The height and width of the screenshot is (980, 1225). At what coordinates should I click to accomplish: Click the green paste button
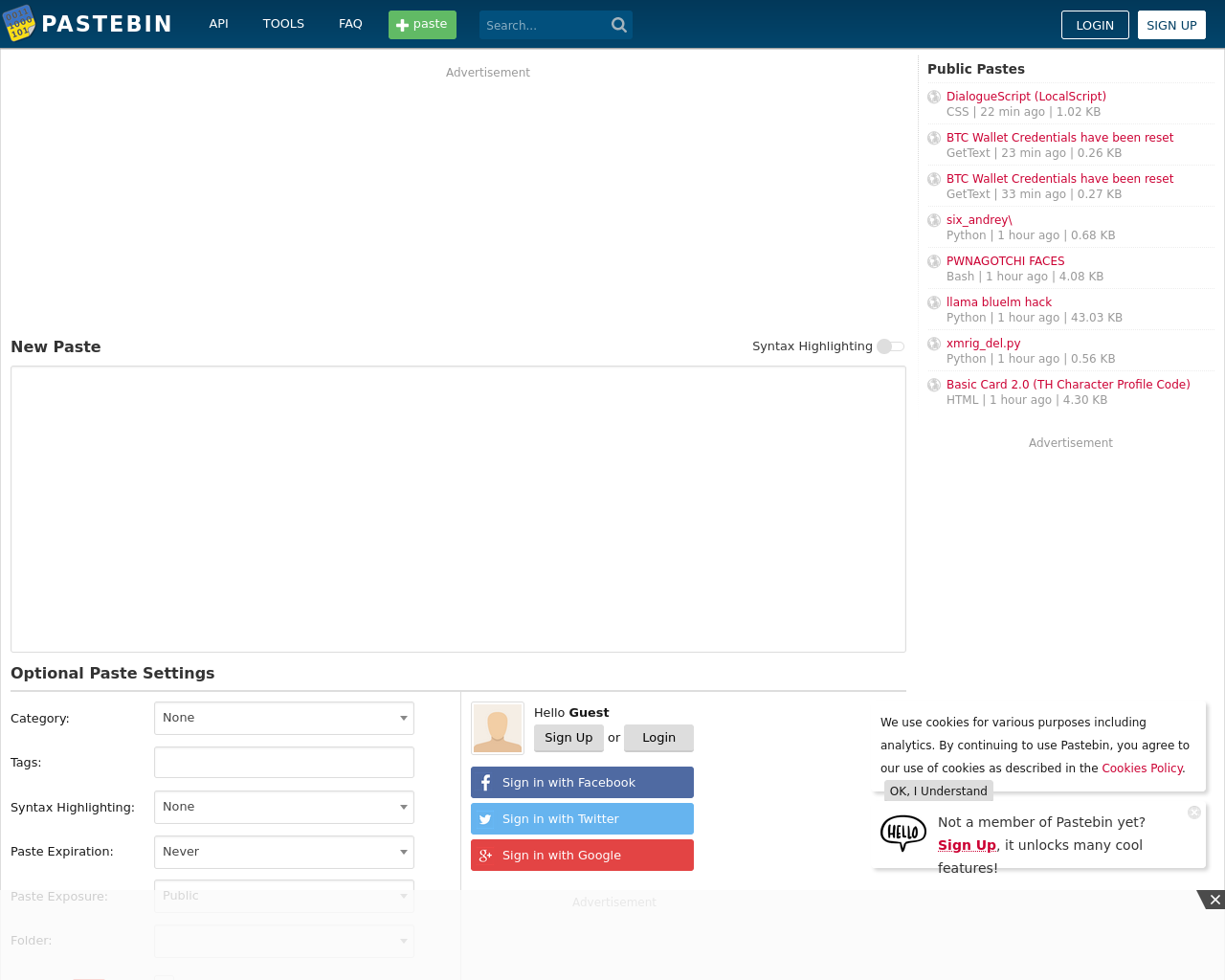(422, 25)
